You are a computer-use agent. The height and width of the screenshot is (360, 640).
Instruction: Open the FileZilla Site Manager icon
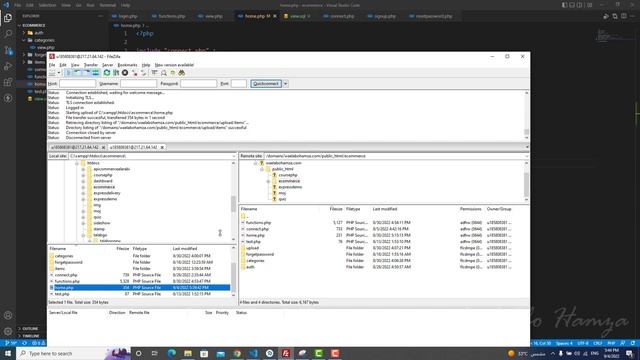pos(52,73)
